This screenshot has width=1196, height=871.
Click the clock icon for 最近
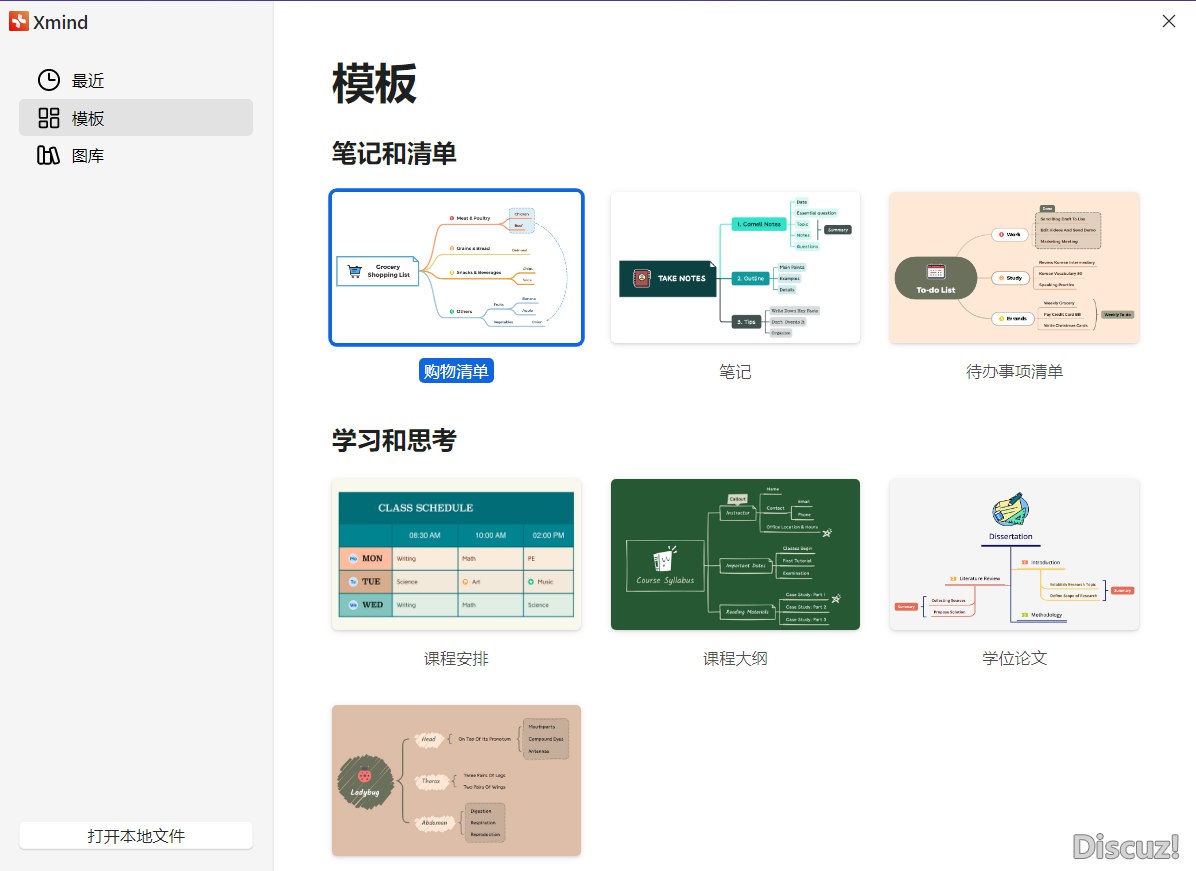tap(48, 79)
